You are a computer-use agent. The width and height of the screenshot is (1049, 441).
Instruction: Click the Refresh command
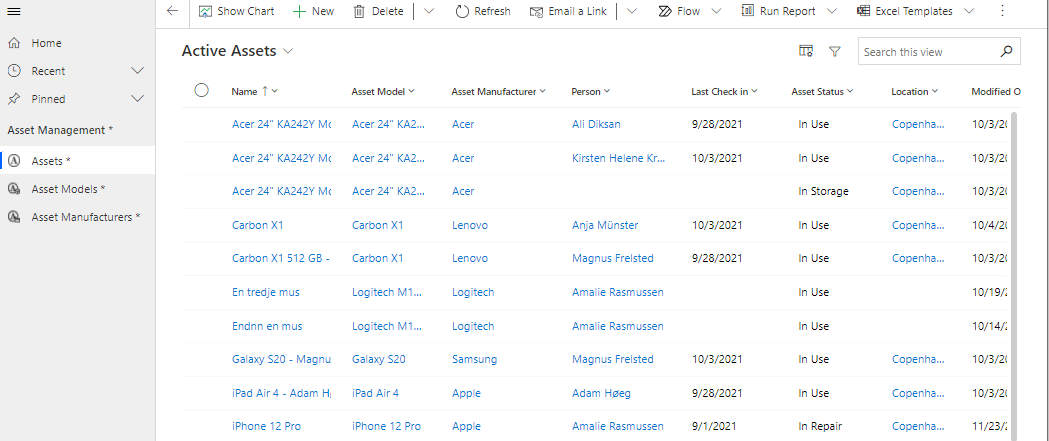[482, 11]
